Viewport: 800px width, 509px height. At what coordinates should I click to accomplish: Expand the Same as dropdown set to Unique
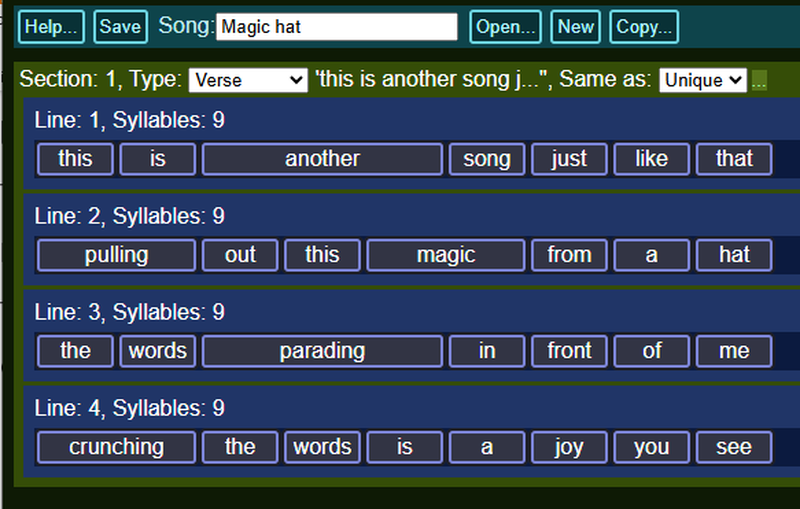(x=703, y=81)
